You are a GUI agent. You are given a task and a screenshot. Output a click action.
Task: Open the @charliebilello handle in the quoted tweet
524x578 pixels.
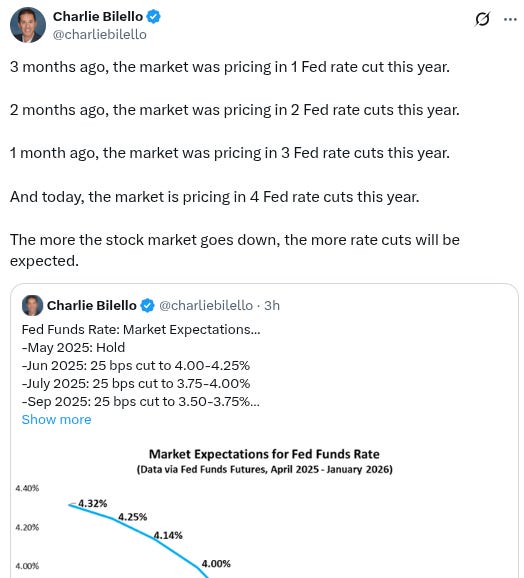pyautogui.click(x=206, y=306)
